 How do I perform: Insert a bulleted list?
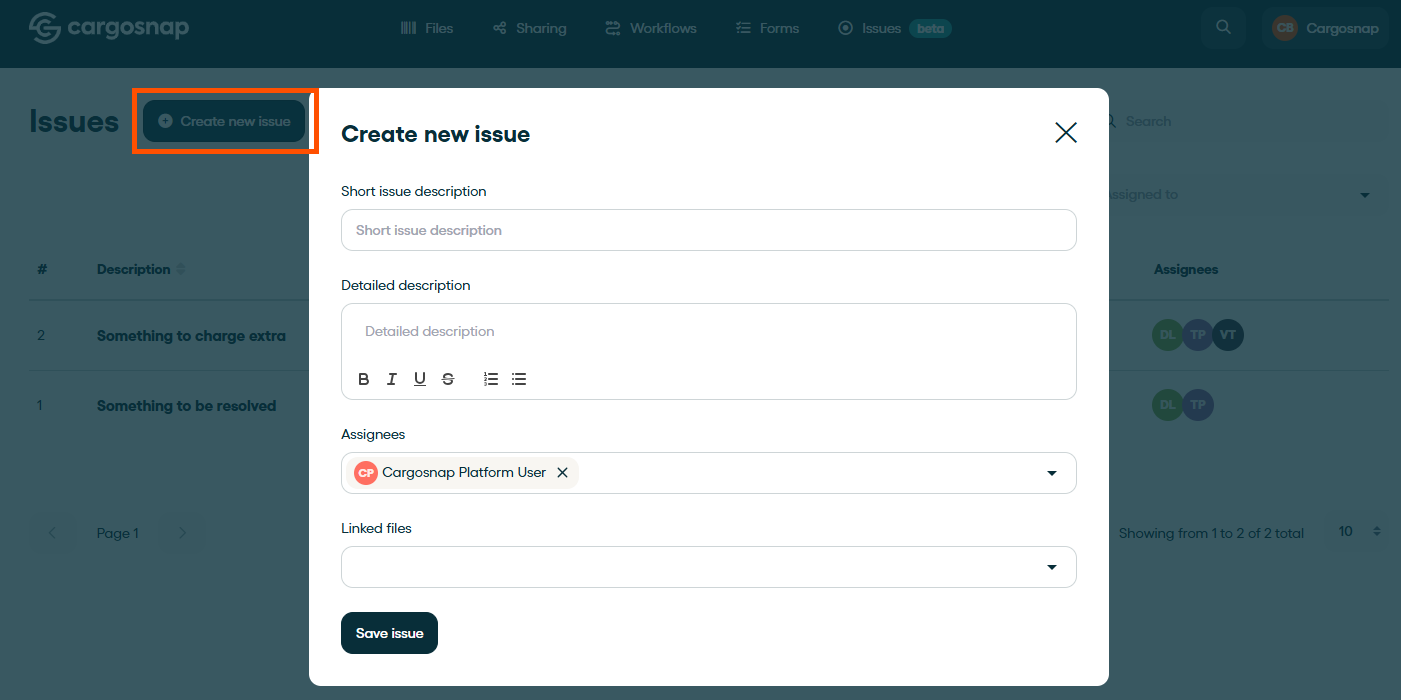519,379
